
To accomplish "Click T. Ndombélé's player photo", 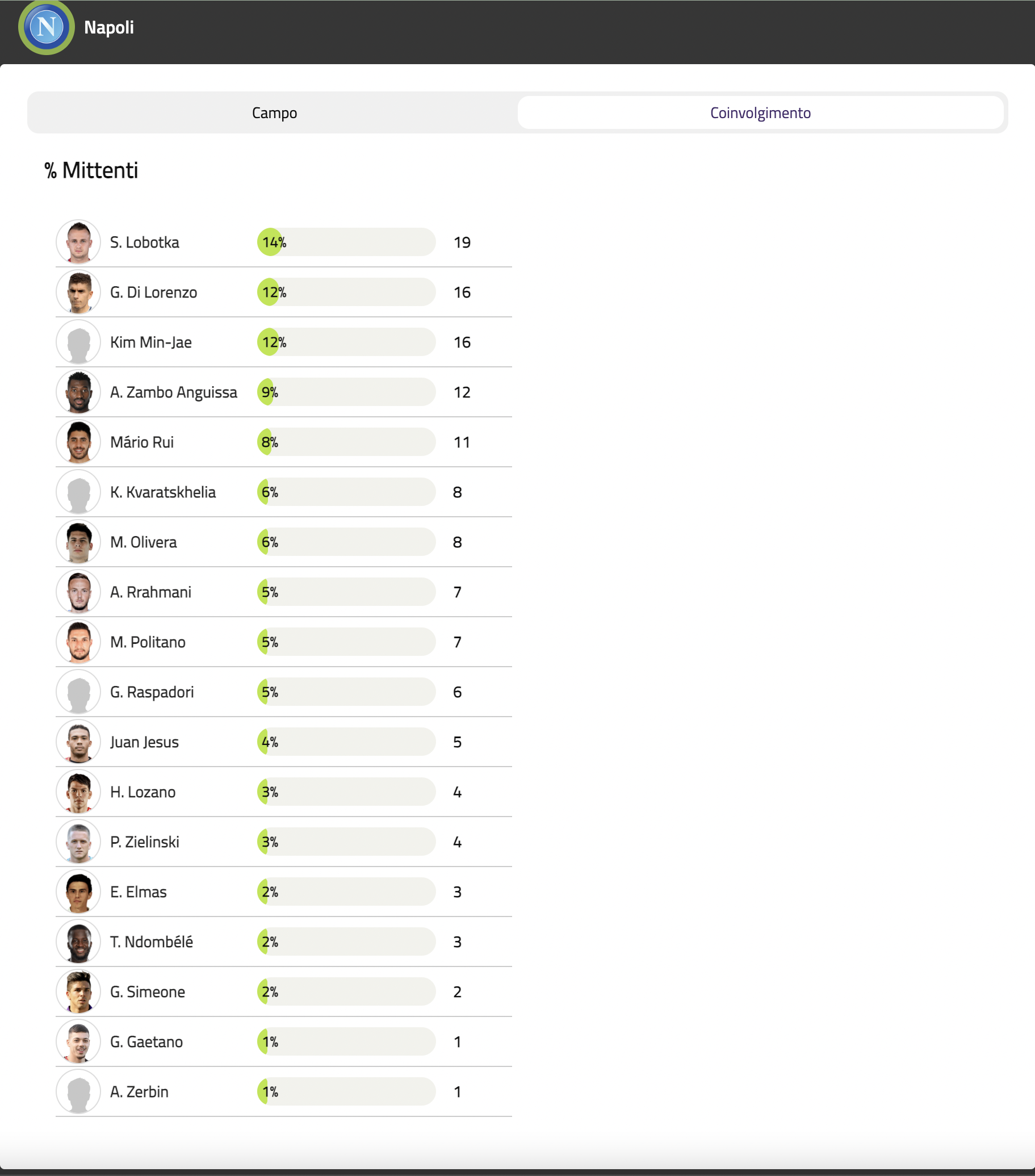I will coord(78,942).
